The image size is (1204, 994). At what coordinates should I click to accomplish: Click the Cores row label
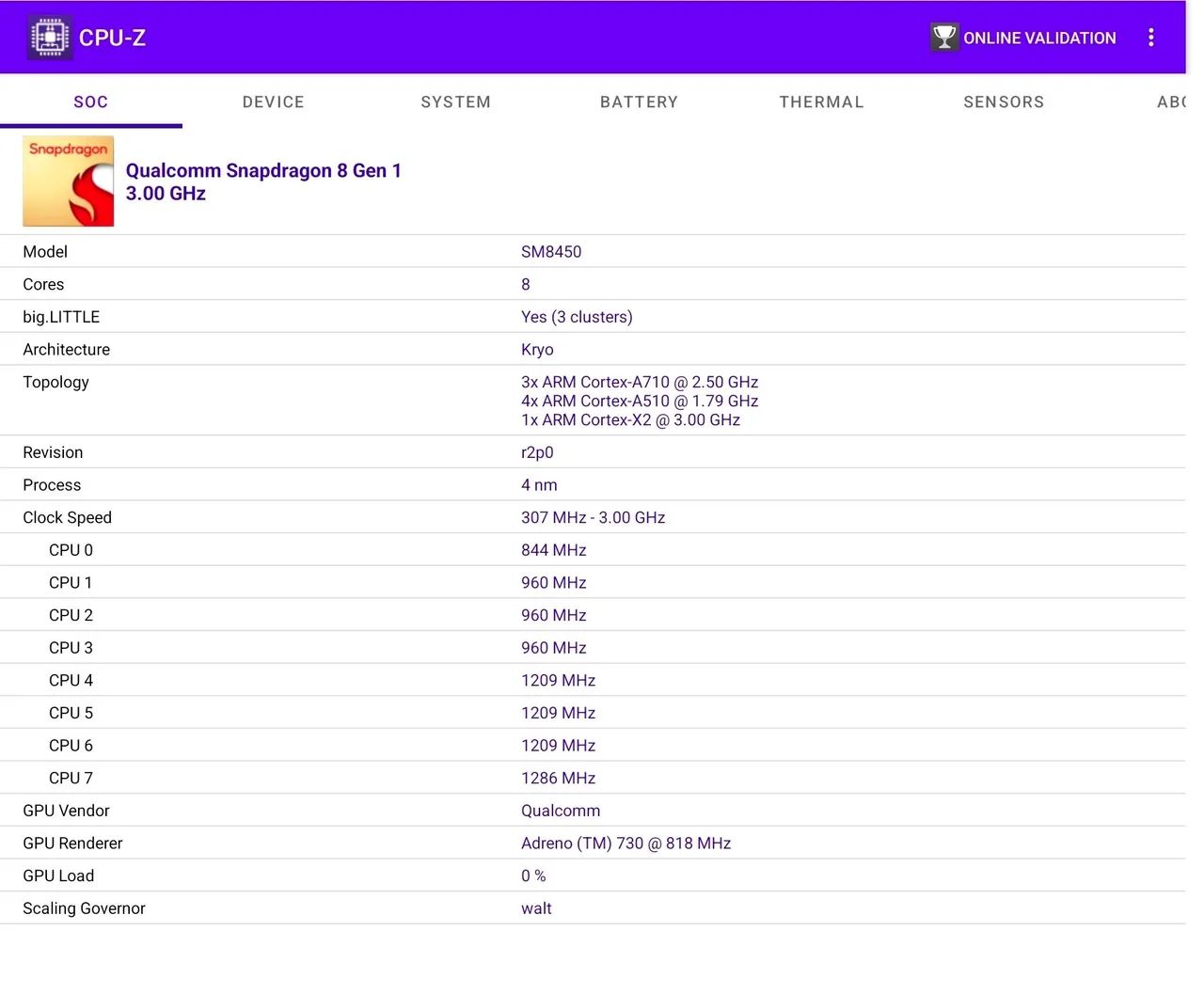coord(43,284)
